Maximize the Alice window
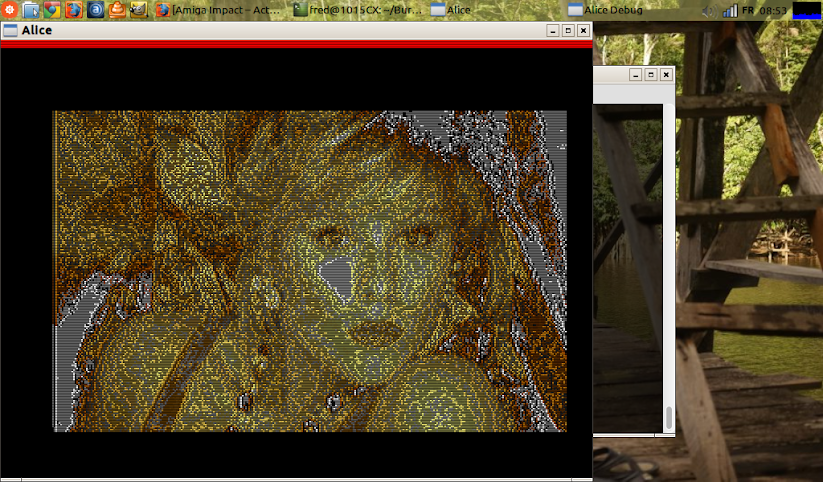 (568, 30)
